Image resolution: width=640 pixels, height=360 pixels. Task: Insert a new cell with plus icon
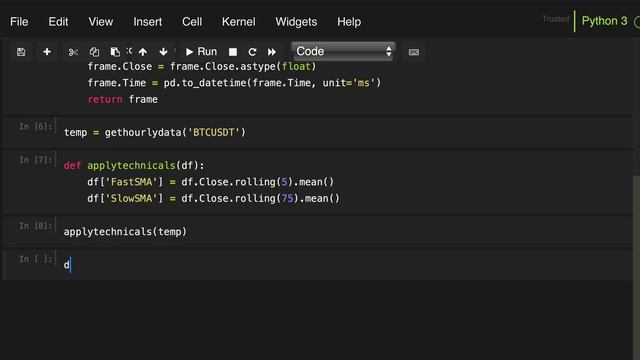pyautogui.click(x=47, y=52)
